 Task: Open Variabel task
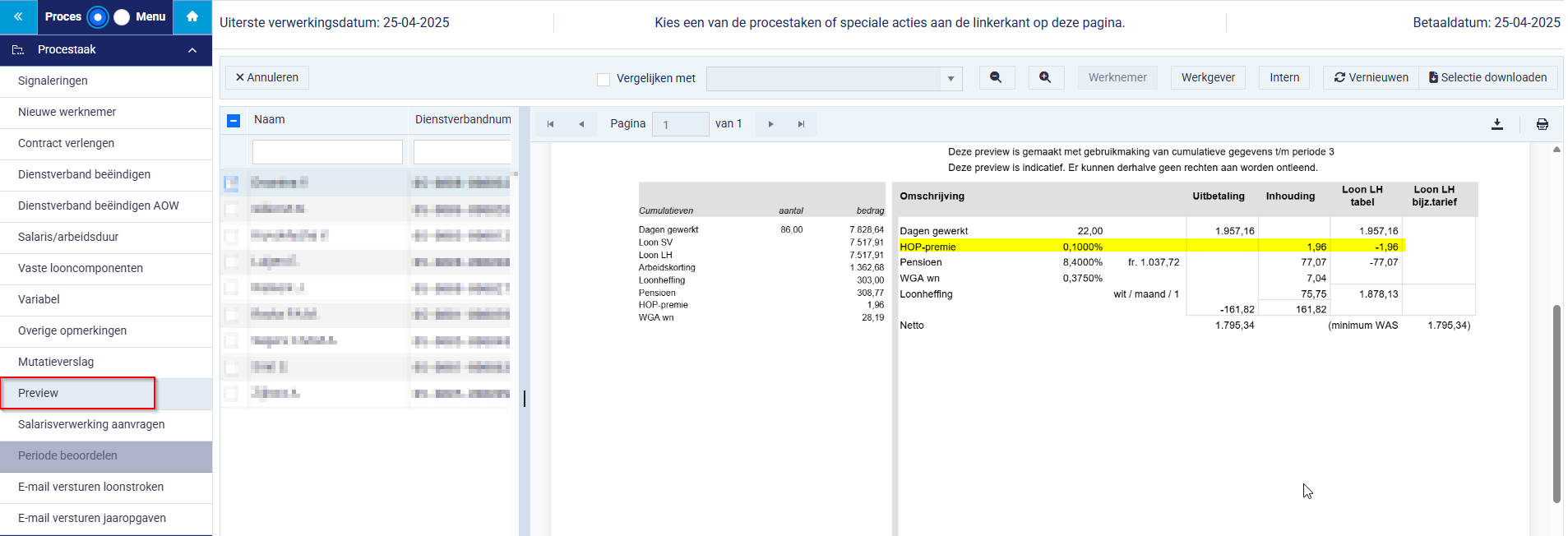point(106,299)
